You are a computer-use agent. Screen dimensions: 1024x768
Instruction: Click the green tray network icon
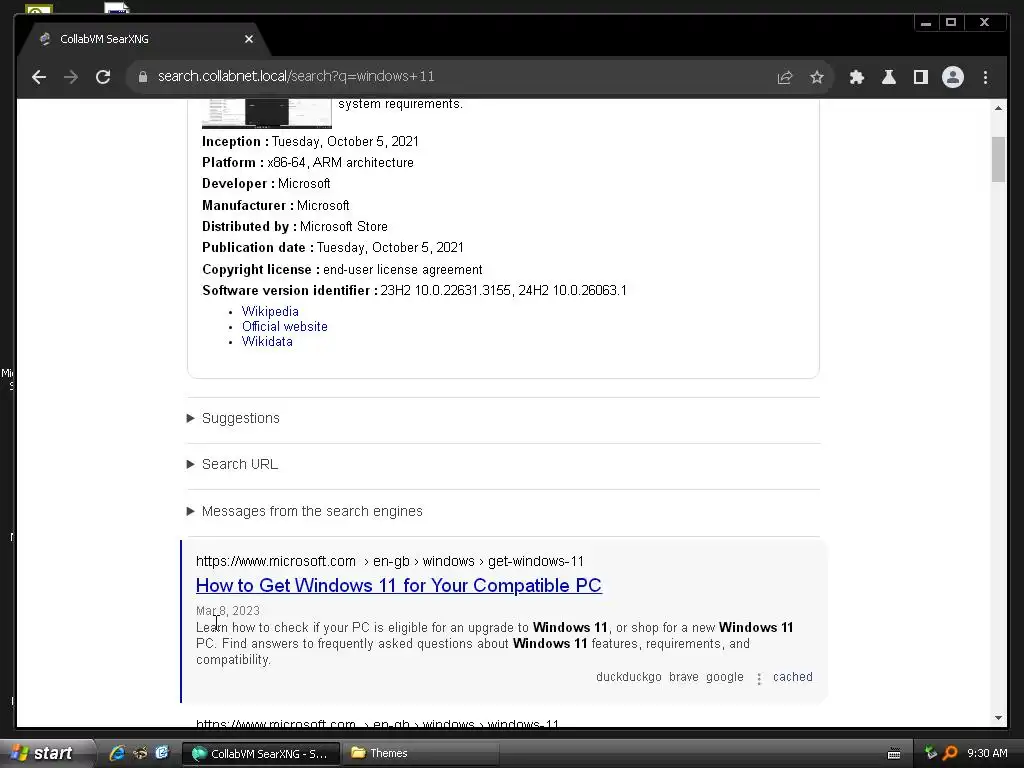click(930, 753)
